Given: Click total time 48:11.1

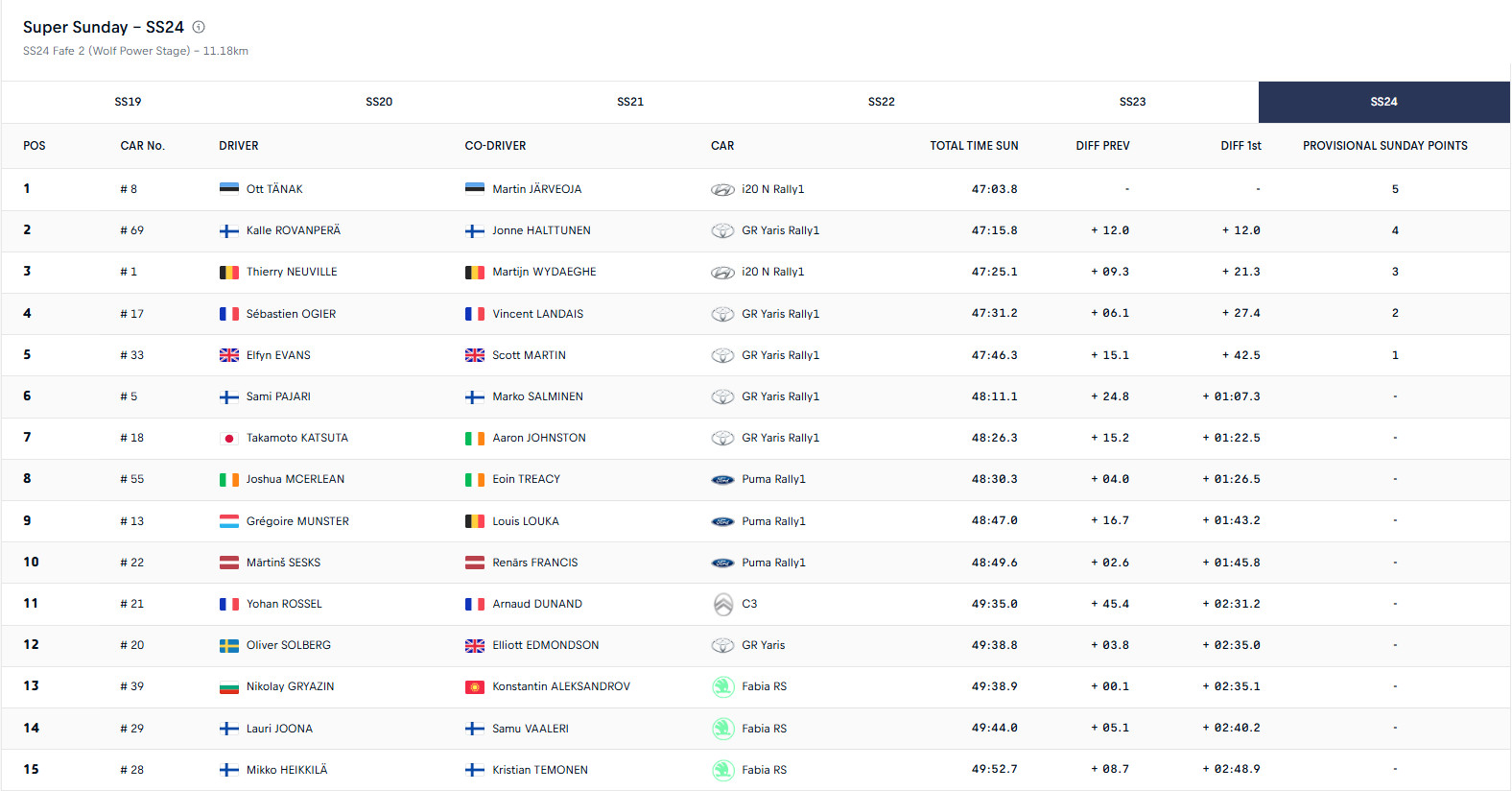Looking at the screenshot, I should tap(995, 396).
